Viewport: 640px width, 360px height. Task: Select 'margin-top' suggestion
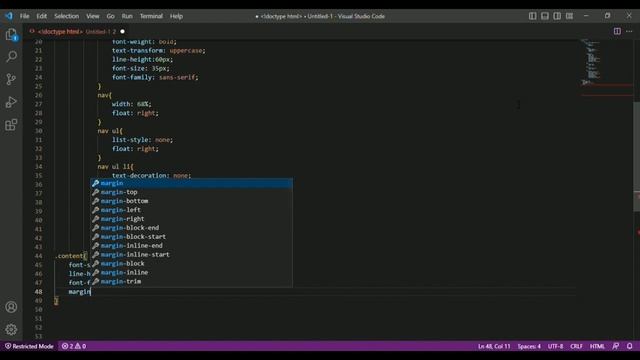click(x=191, y=192)
